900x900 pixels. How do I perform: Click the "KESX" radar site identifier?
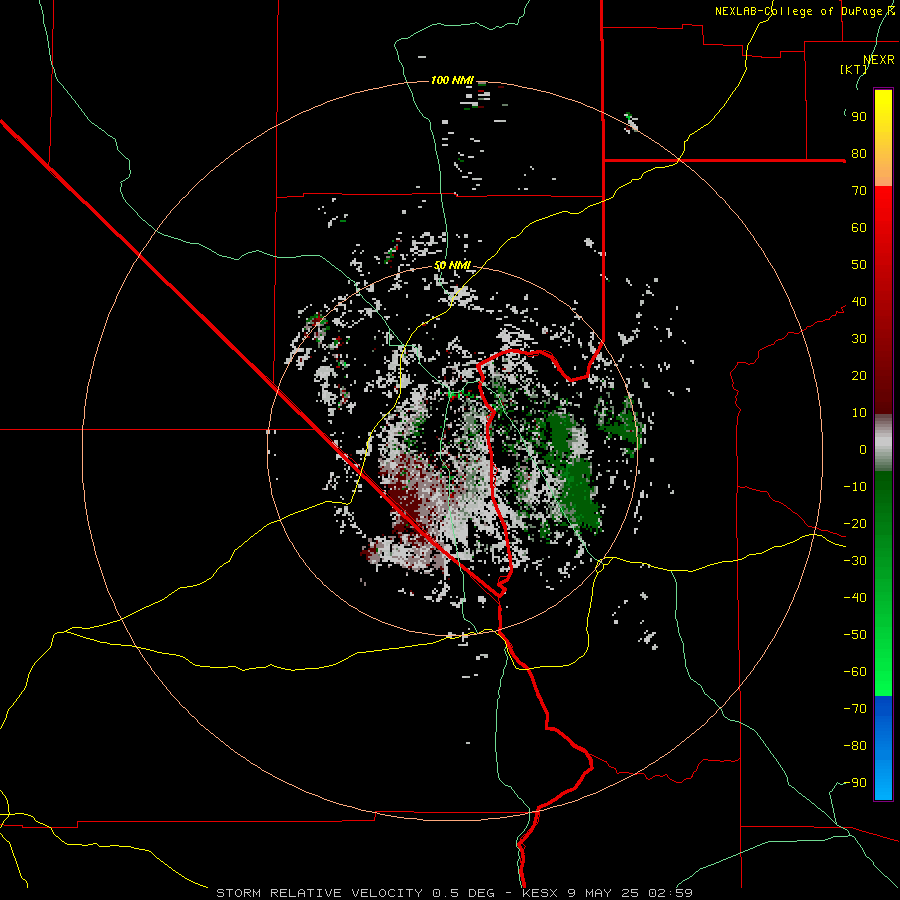(540, 893)
